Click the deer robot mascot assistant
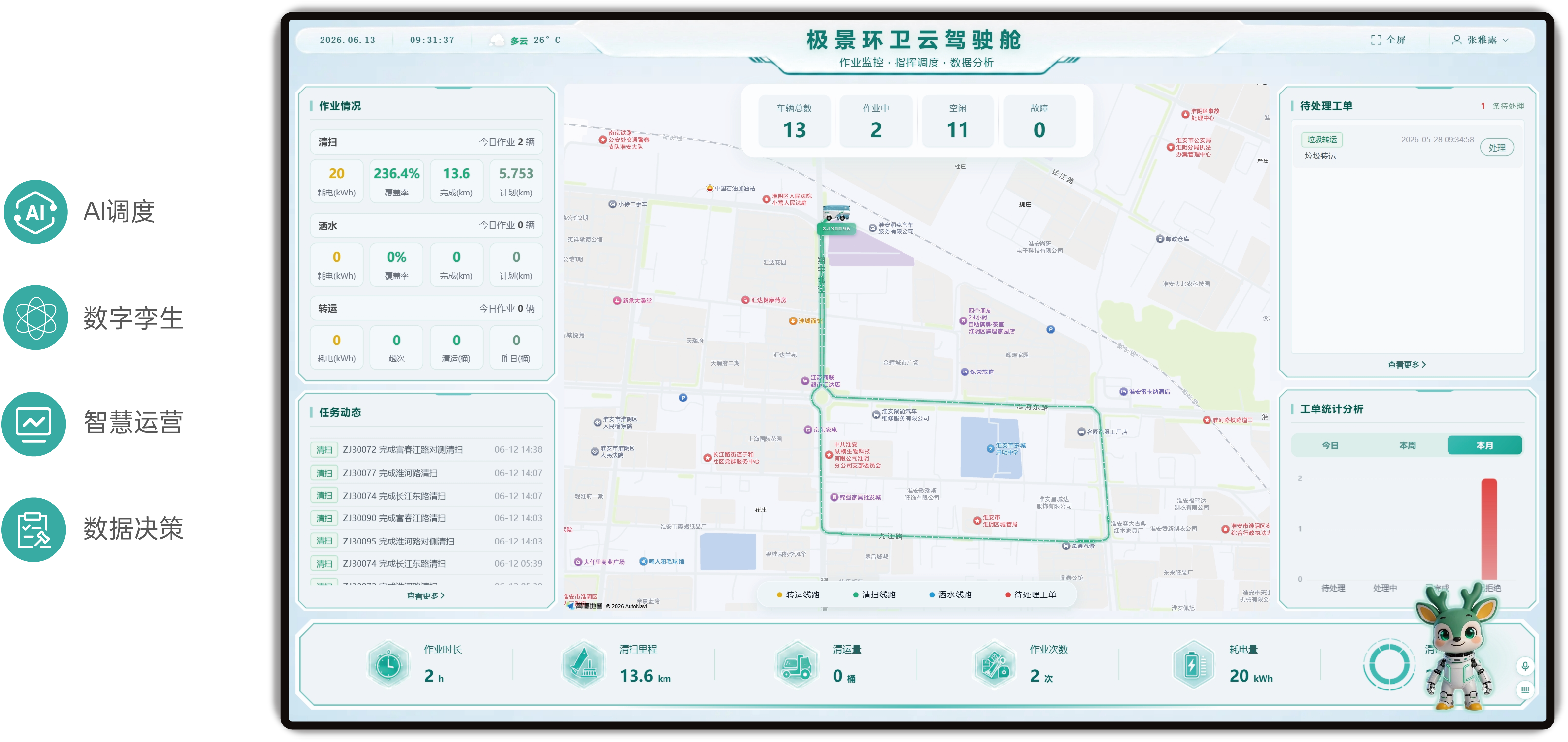1568x742 pixels. (1458, 647)
